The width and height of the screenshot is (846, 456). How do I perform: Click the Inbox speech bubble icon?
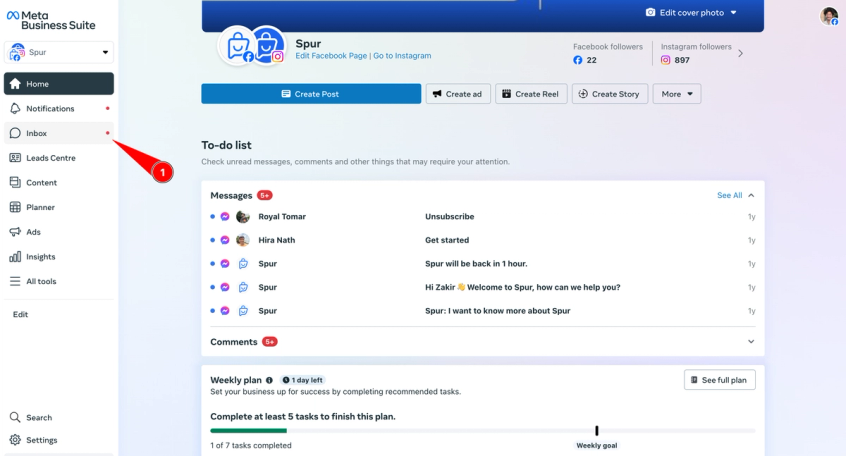[x=15, y=133]
